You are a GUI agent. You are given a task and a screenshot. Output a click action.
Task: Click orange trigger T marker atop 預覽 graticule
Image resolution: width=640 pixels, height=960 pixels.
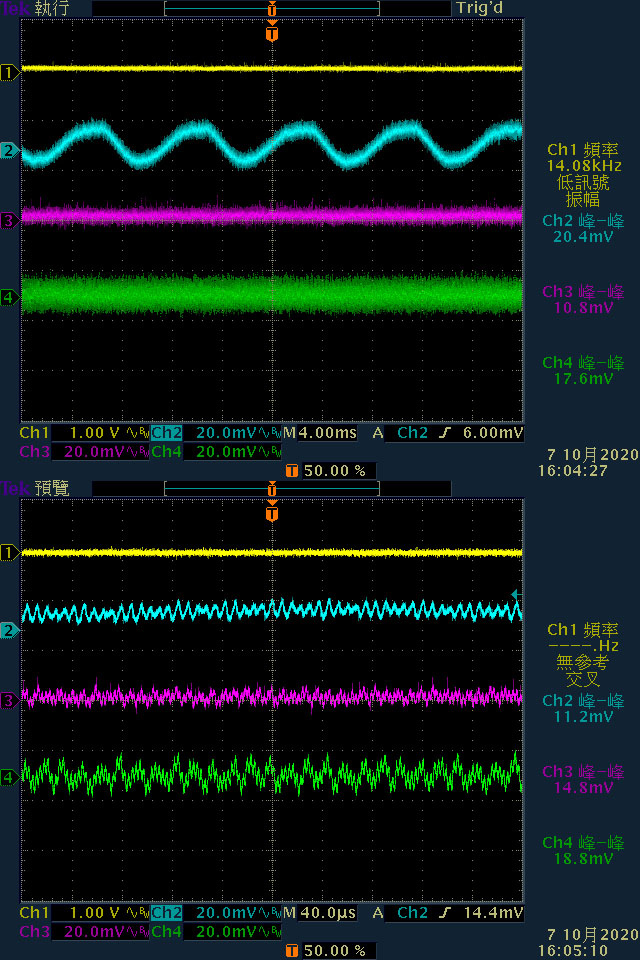coord(272,512)
